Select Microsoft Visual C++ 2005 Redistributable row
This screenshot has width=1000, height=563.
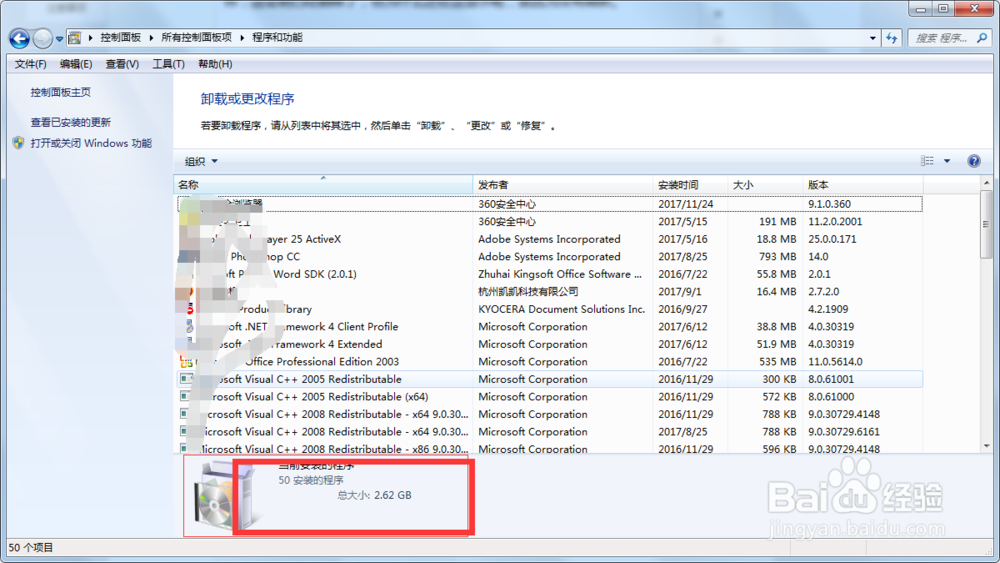point(549,379)
